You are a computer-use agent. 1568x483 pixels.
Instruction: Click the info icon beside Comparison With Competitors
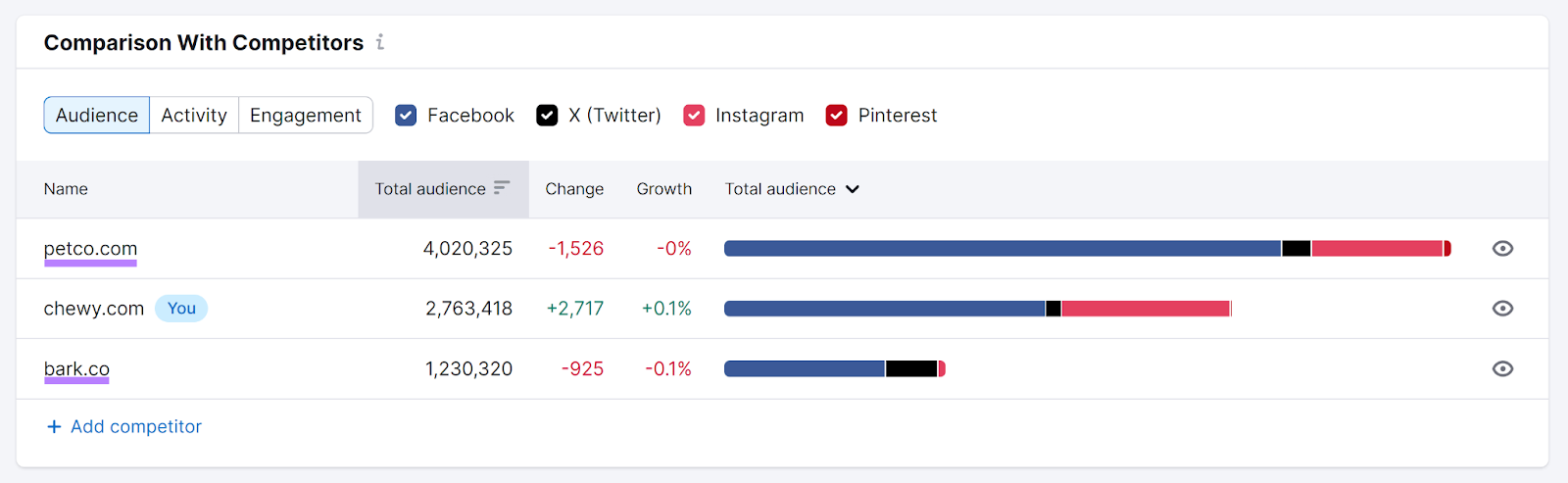(x=380, y=42)
